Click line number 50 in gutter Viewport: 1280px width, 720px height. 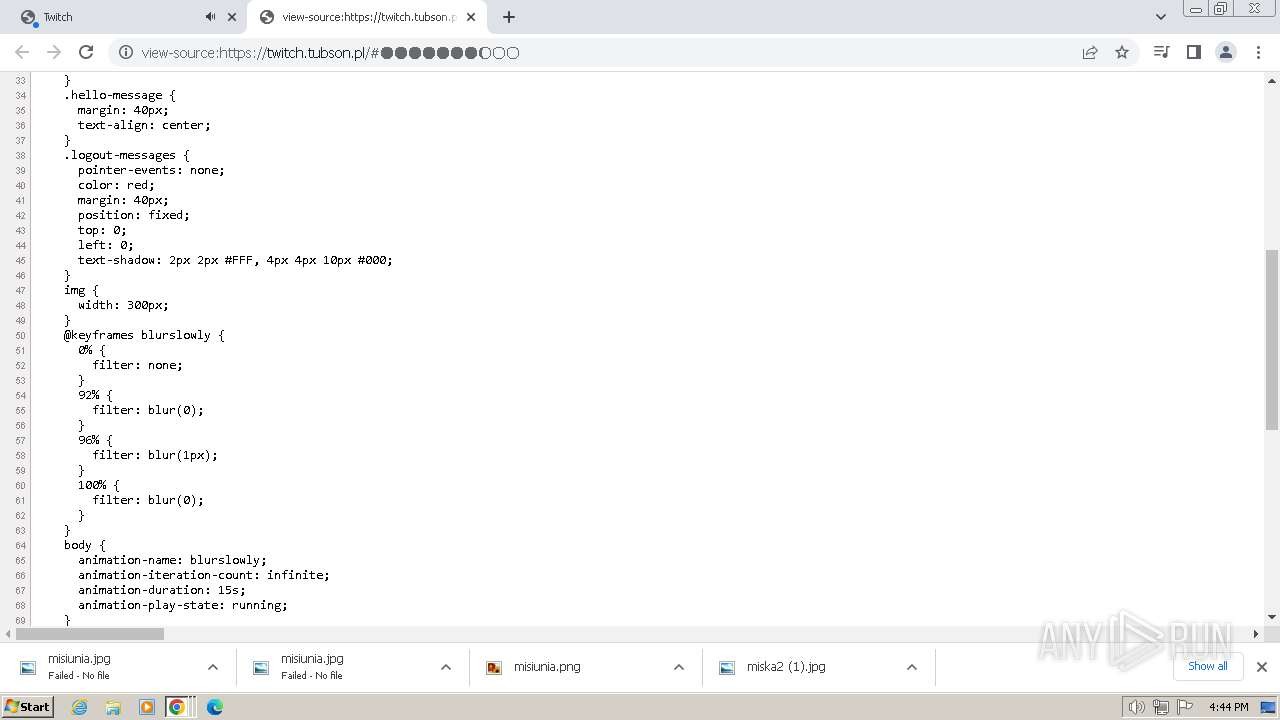pyautogui.click(x=21, y=336)
